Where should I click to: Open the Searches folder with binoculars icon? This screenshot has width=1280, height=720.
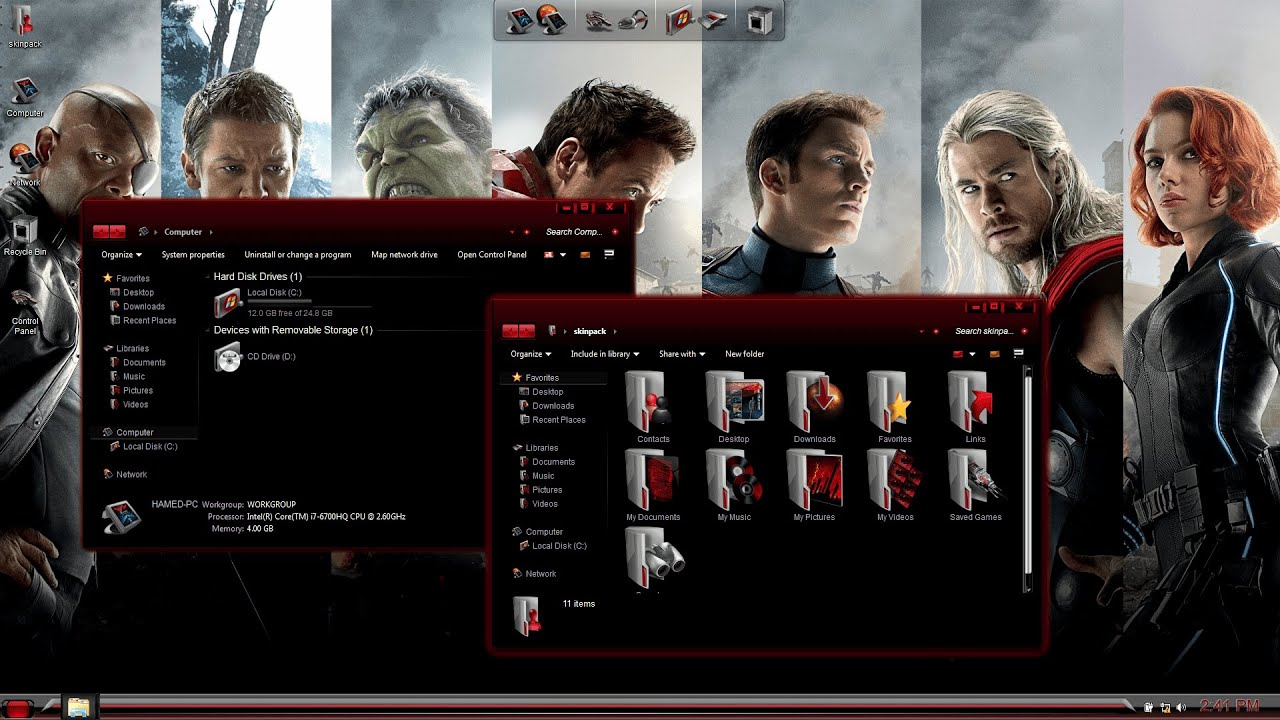point(655,560)
